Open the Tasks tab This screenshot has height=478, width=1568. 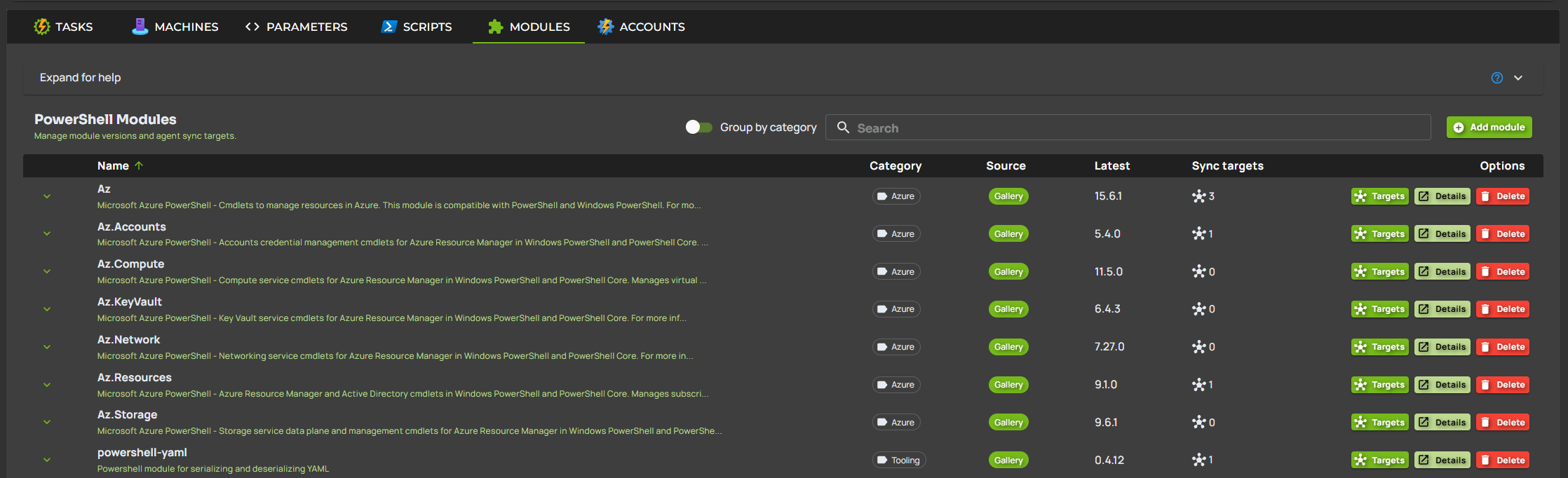[63, 27]
